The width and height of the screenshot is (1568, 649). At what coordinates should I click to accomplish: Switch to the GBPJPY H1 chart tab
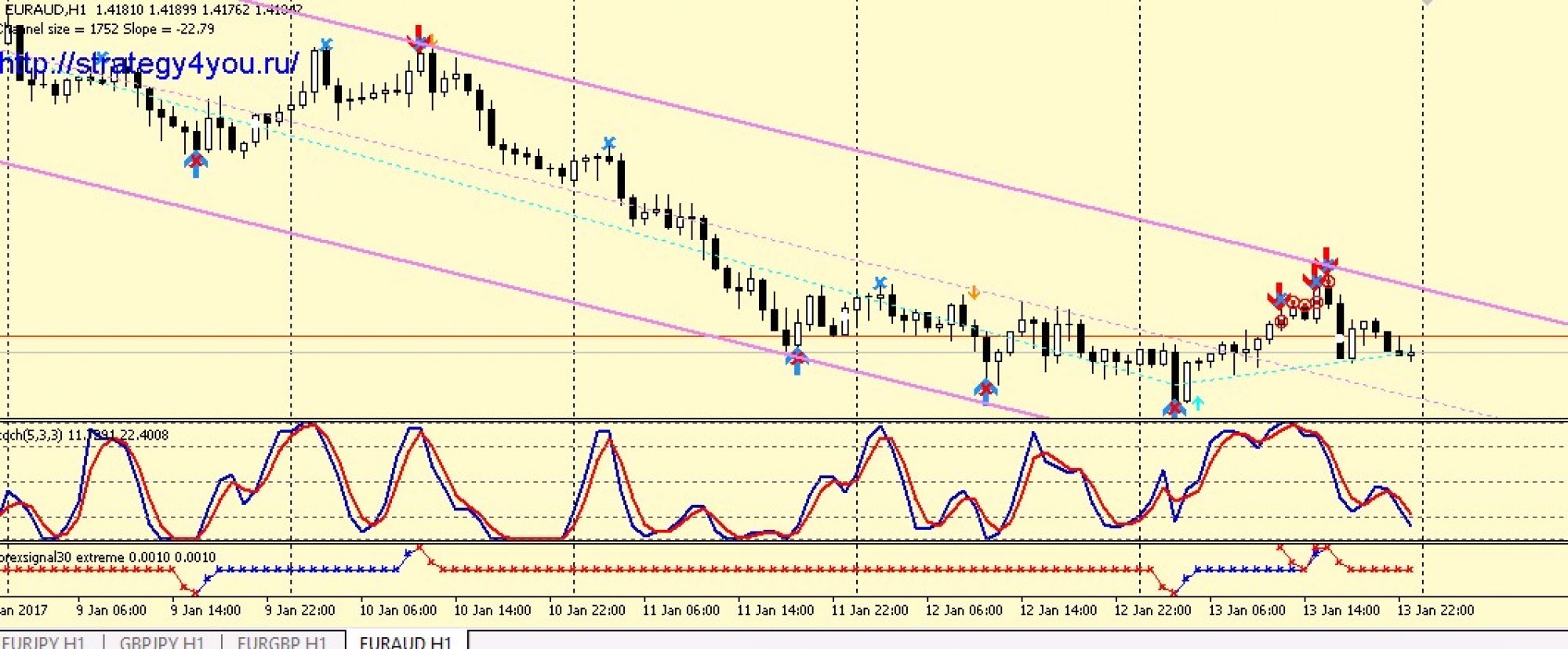point(162,641)
